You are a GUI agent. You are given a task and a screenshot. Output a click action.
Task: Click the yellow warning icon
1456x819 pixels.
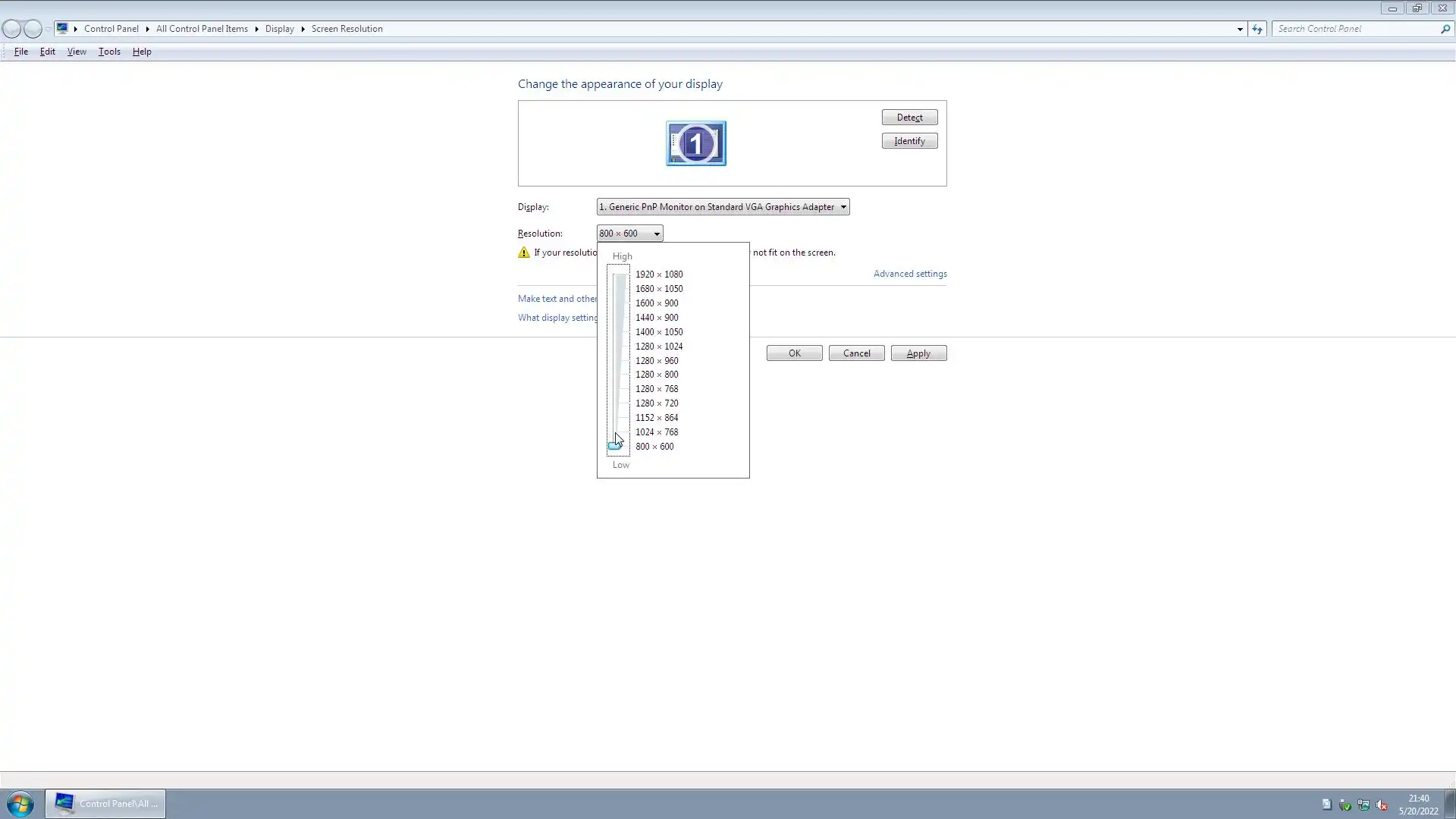pyautogui.click(x=524, y=253)
